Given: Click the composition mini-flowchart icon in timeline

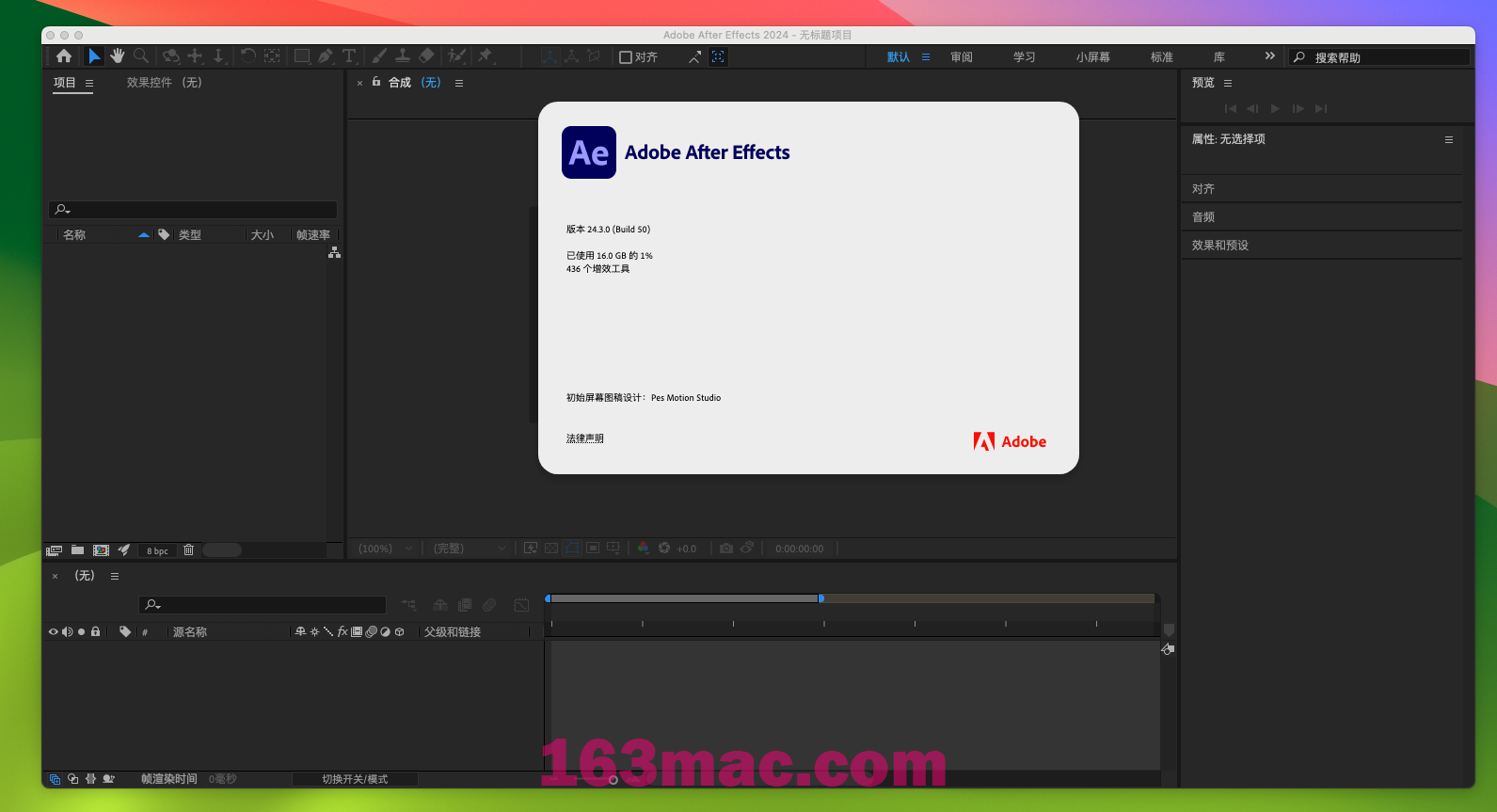Looking at the screenshot, I should [408, 605].
